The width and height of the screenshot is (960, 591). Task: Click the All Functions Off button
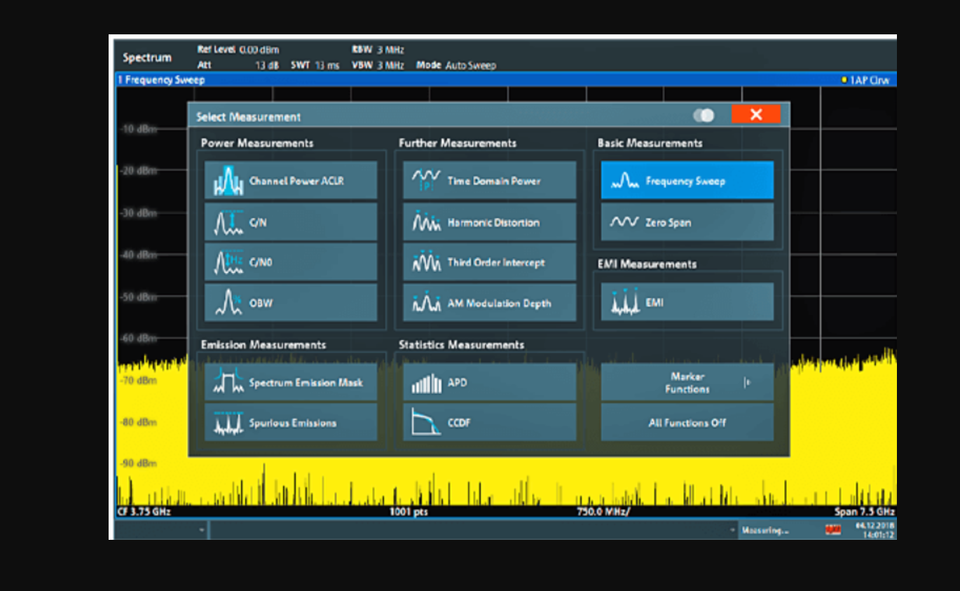[687, 422]
